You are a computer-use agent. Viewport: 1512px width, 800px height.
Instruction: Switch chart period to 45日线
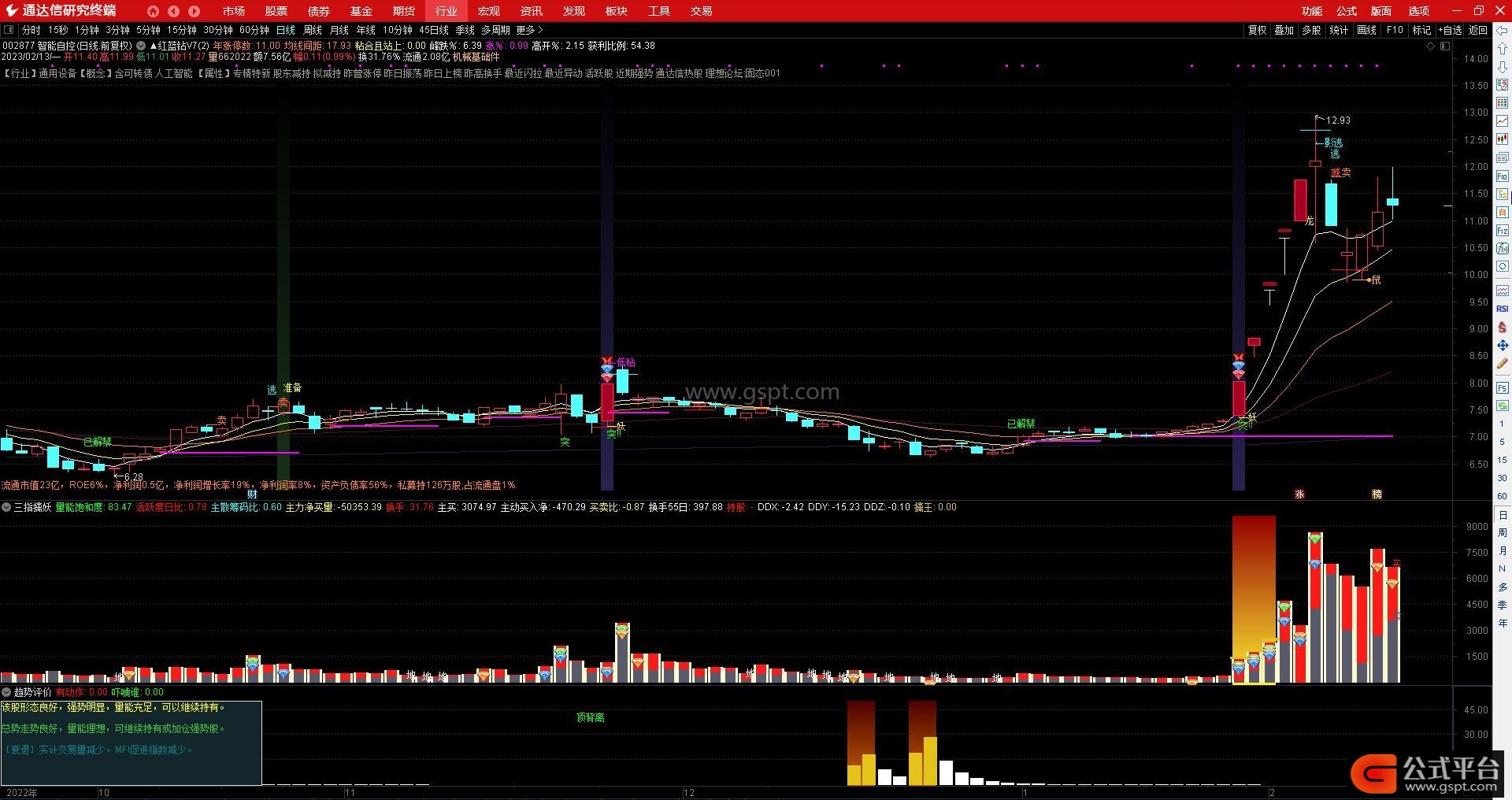(x=434, y=30)
